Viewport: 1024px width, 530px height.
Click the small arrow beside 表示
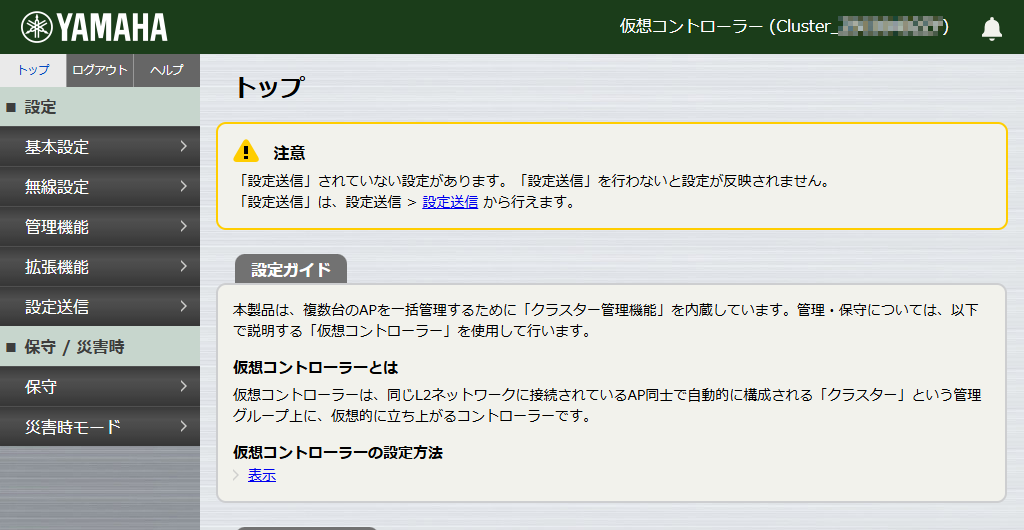[x=237, y=476]
